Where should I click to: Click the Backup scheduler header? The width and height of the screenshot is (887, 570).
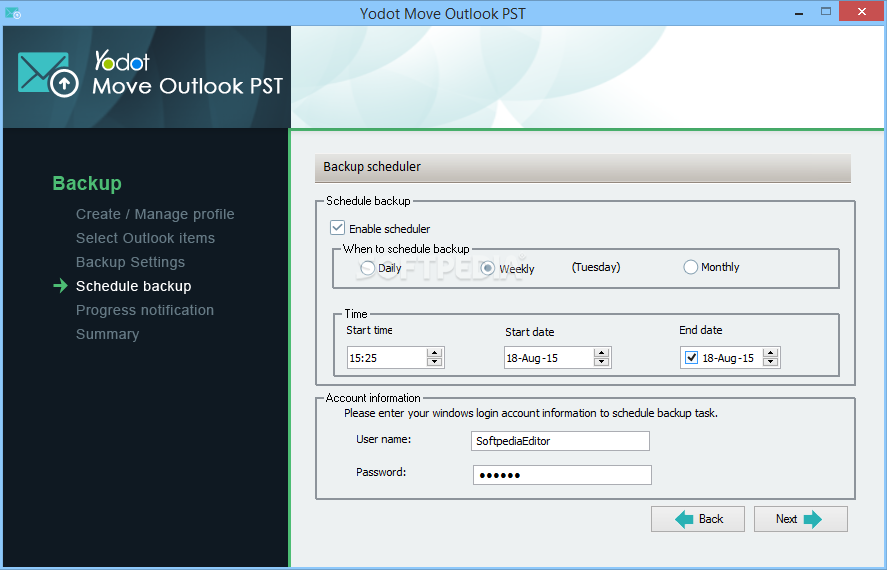pyautogui.click(x=583, y=167)
